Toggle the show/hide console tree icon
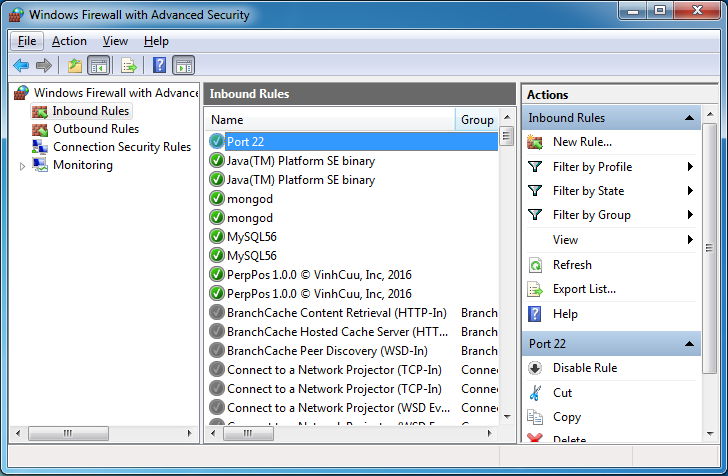The height and width of the screenshot is (476, 728). (x=99, y=65)
